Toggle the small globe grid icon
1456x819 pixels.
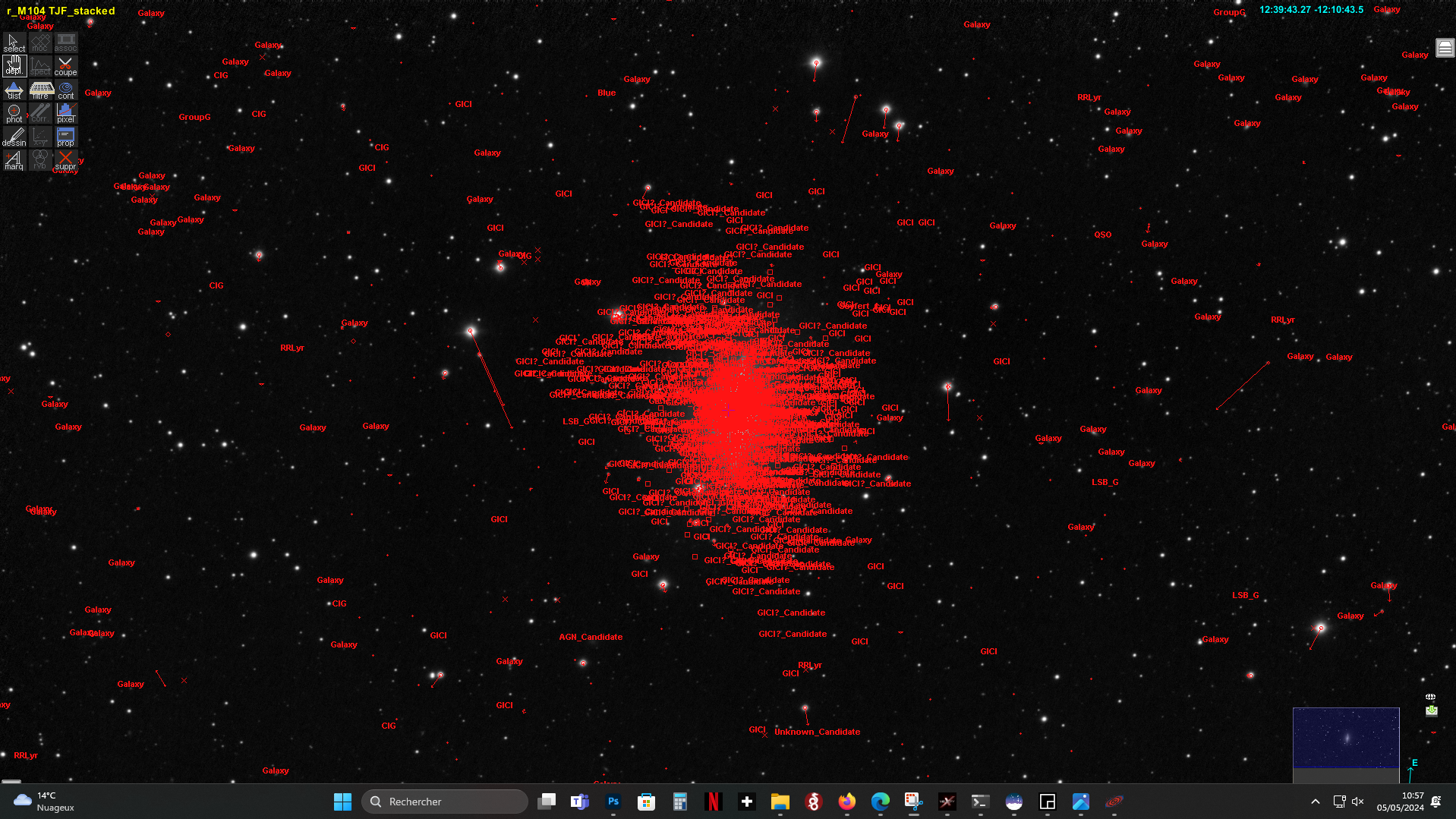point(1430,697)
